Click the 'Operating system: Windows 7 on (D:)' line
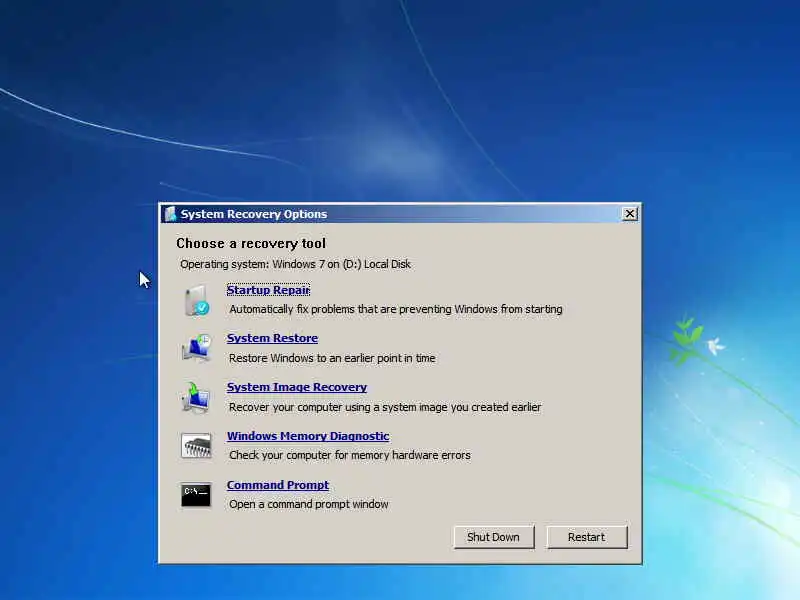800x600 pixels. click(295, 264)
